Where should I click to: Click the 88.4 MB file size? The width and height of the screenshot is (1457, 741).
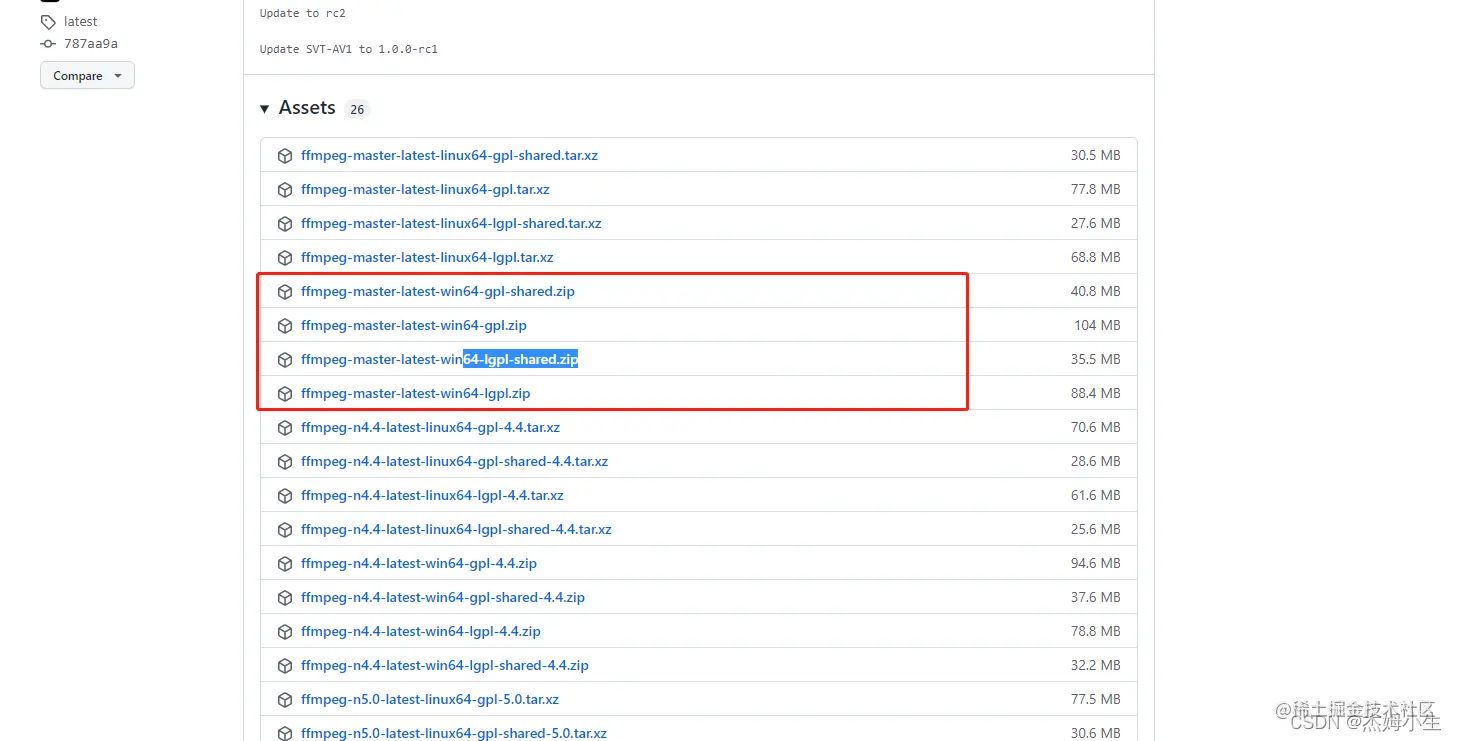coord(1095,394)
